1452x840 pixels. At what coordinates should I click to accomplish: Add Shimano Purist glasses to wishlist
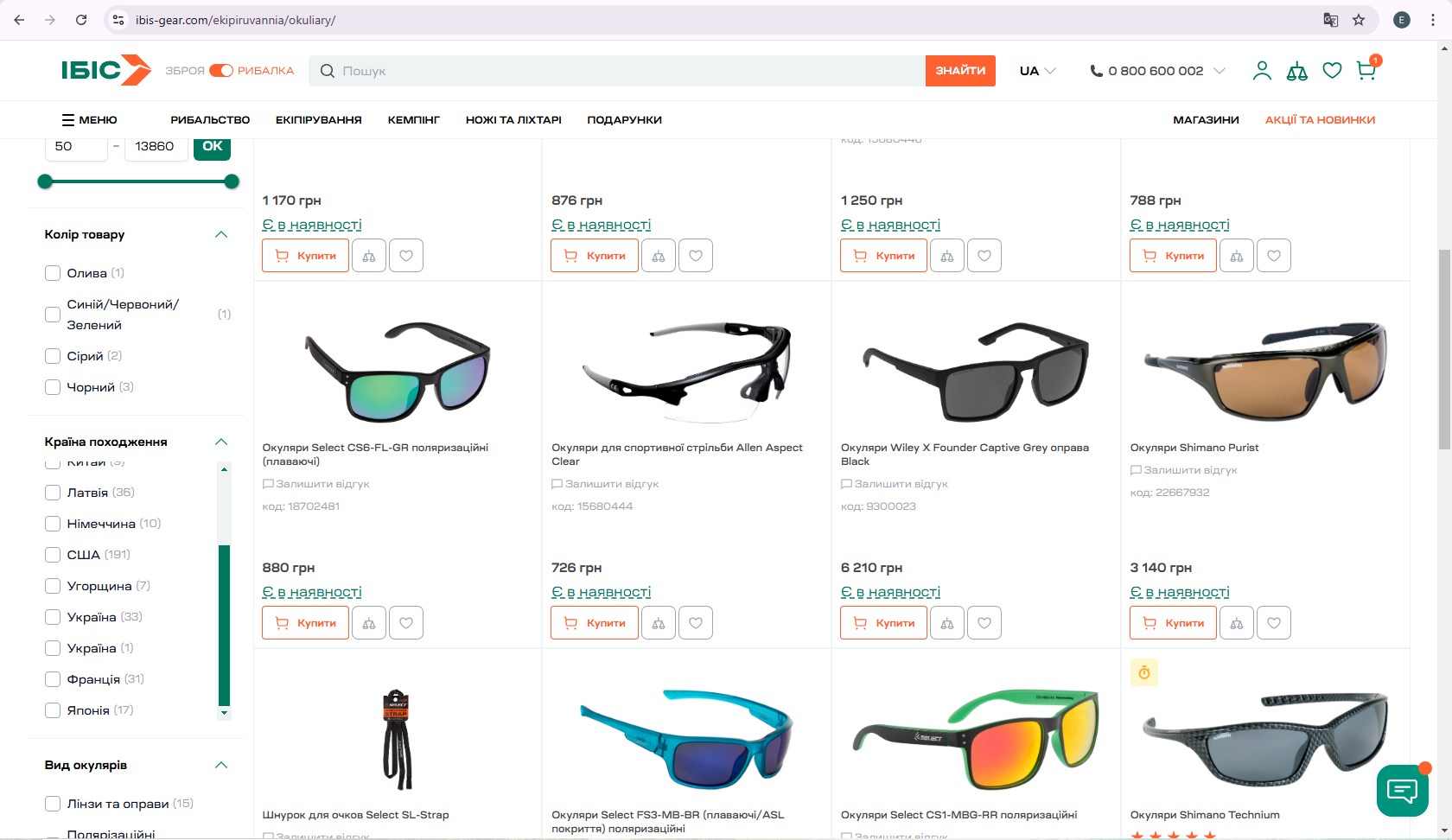coord(1273,623)
